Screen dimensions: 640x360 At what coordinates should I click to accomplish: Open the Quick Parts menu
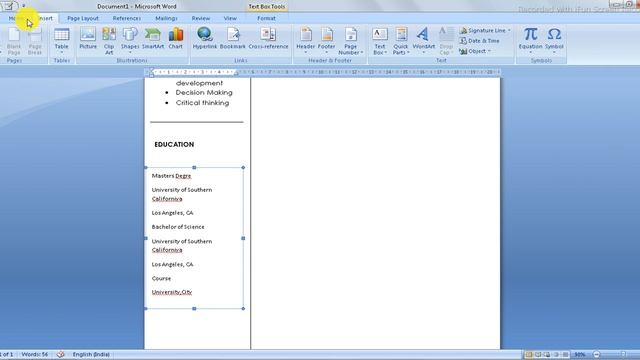tap(401, 41)
